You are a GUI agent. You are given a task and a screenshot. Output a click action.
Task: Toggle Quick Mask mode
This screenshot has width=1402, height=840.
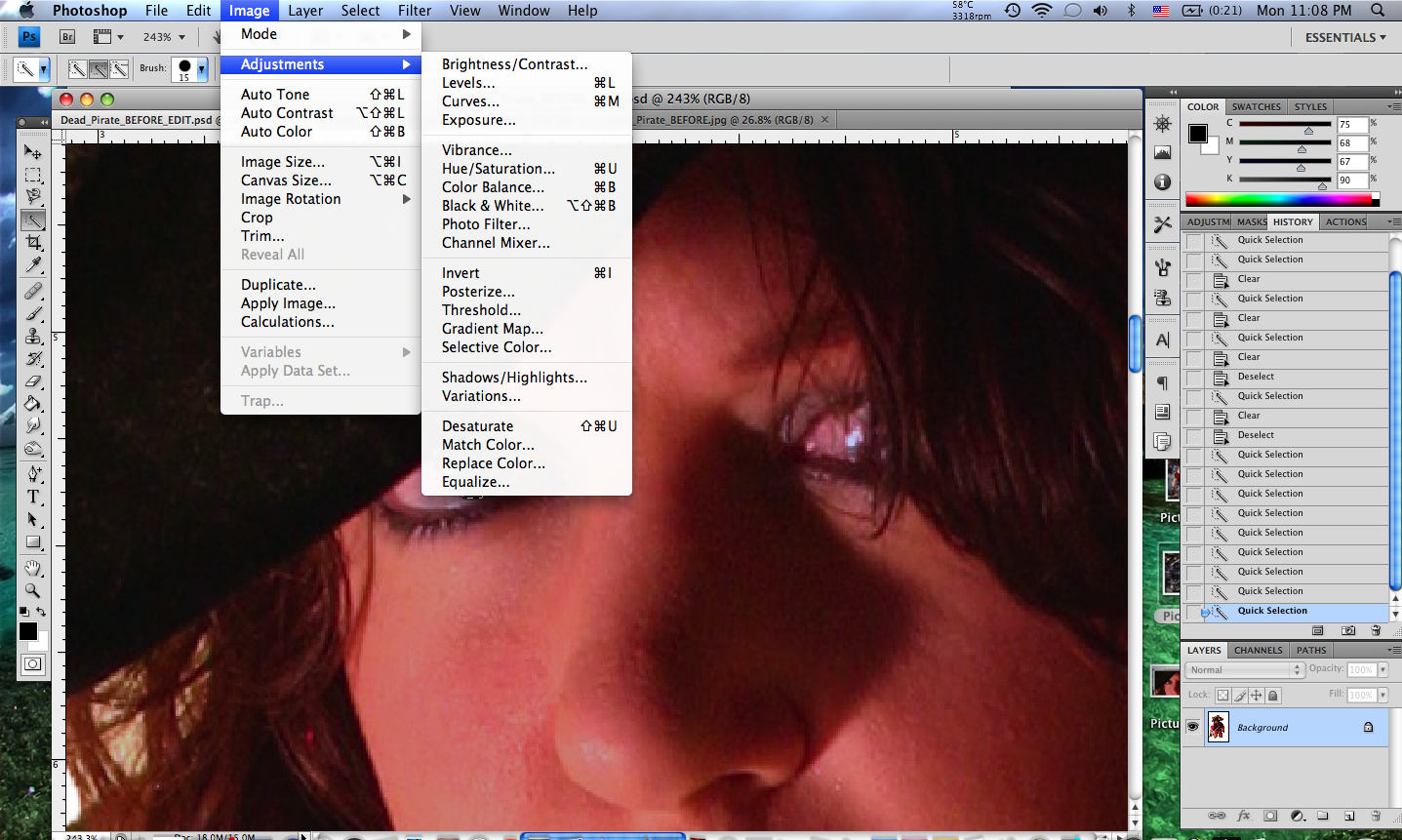coord(33,664)
